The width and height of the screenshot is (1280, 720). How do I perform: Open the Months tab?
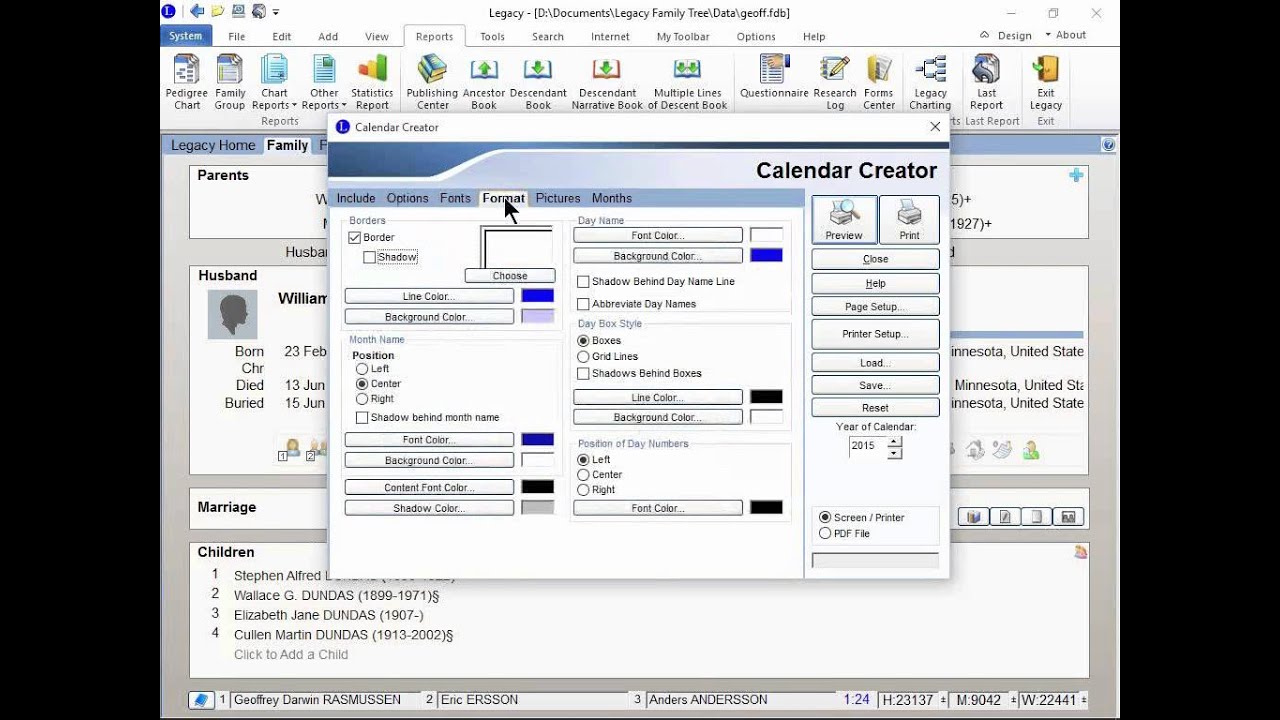click(x=612, y=198)
